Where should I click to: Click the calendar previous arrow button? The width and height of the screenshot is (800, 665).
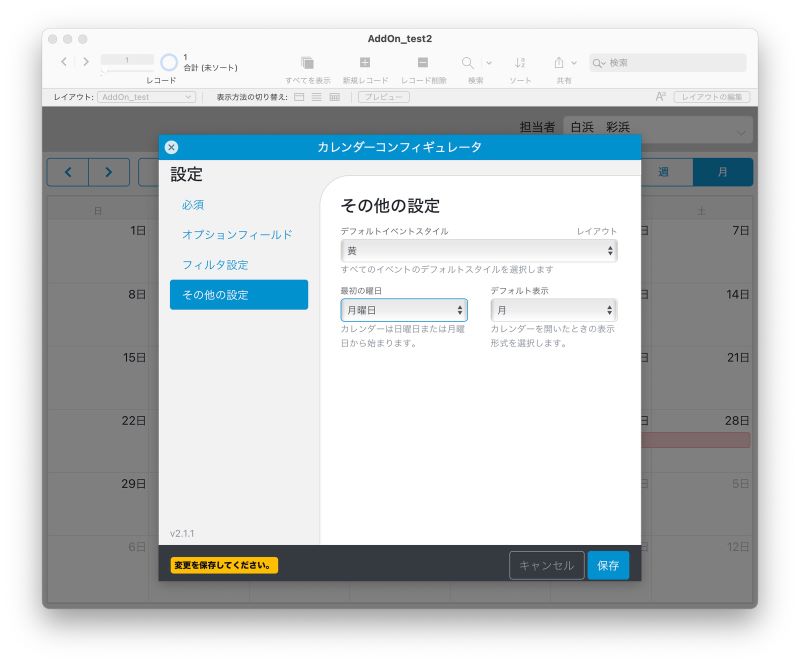[x=68, y=172]
